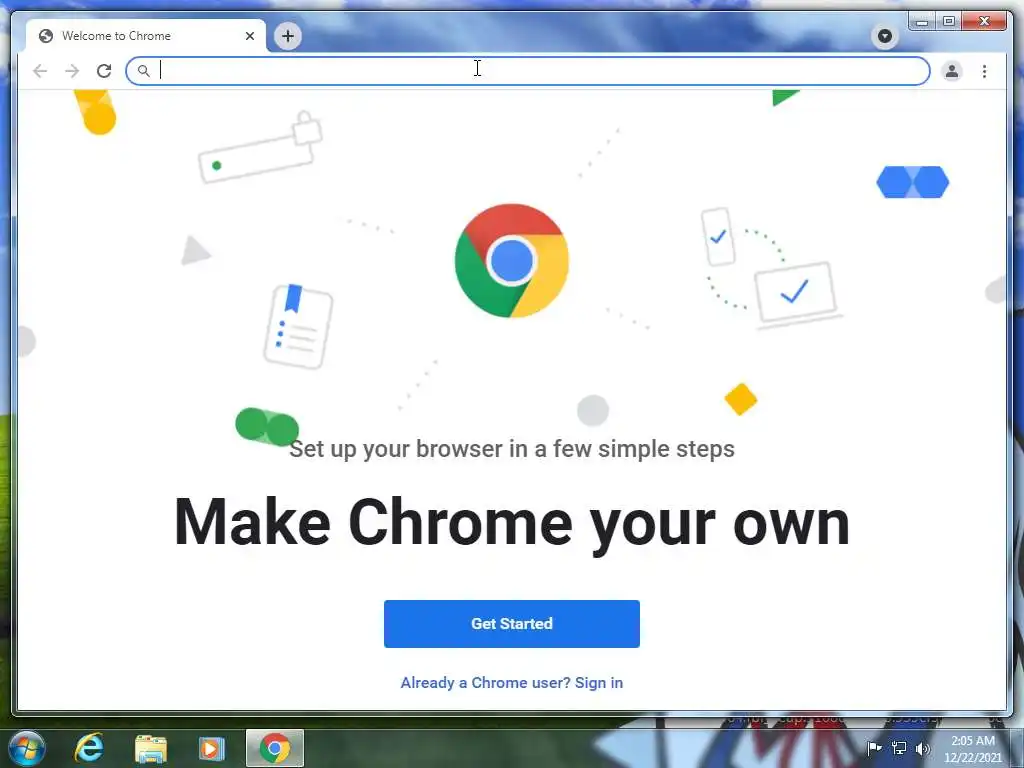Open the profile avatar icon

click(952, 71)
